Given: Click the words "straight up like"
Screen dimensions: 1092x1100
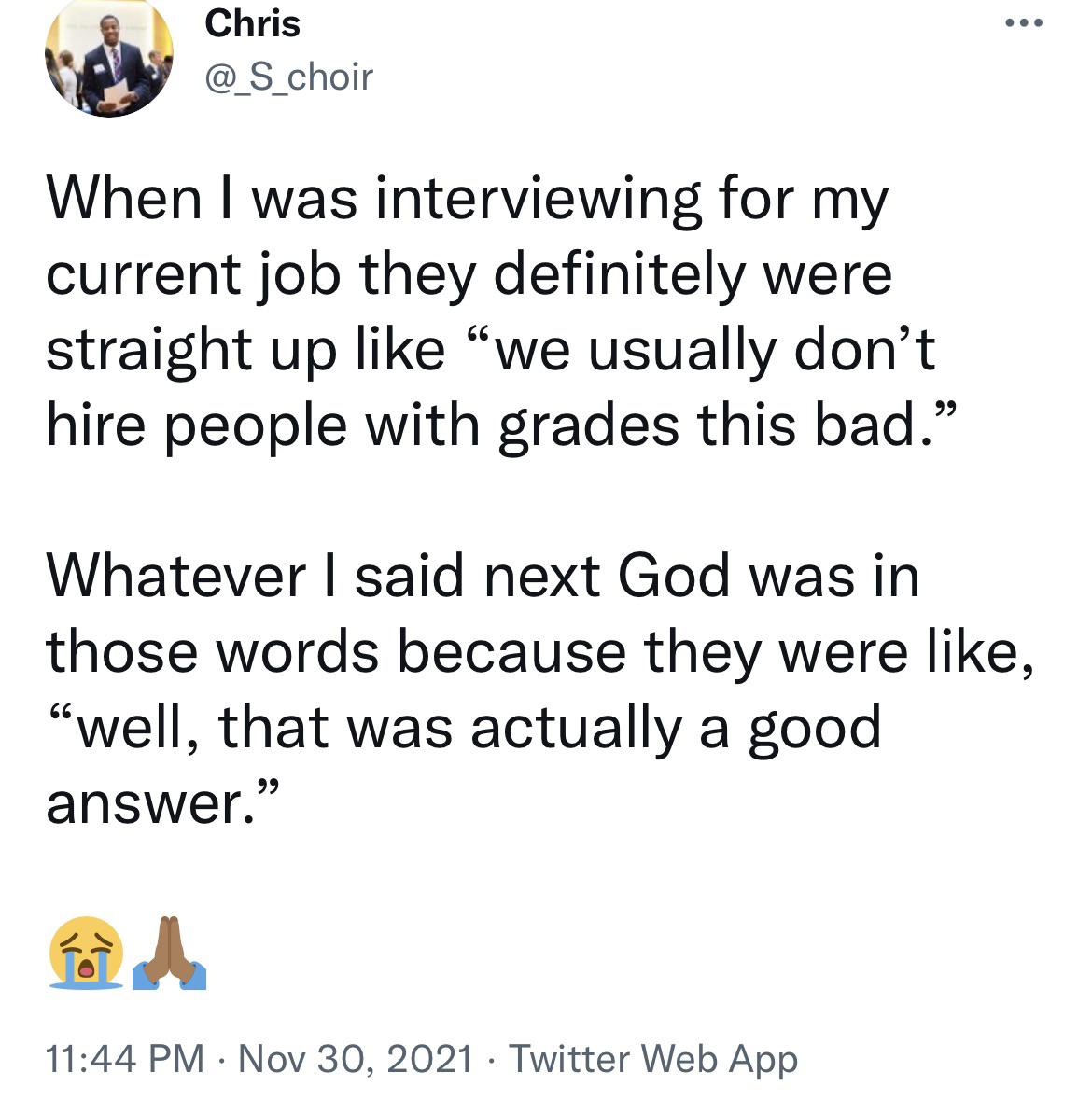Looking at the screenshot, I should (x=245, y=349).
